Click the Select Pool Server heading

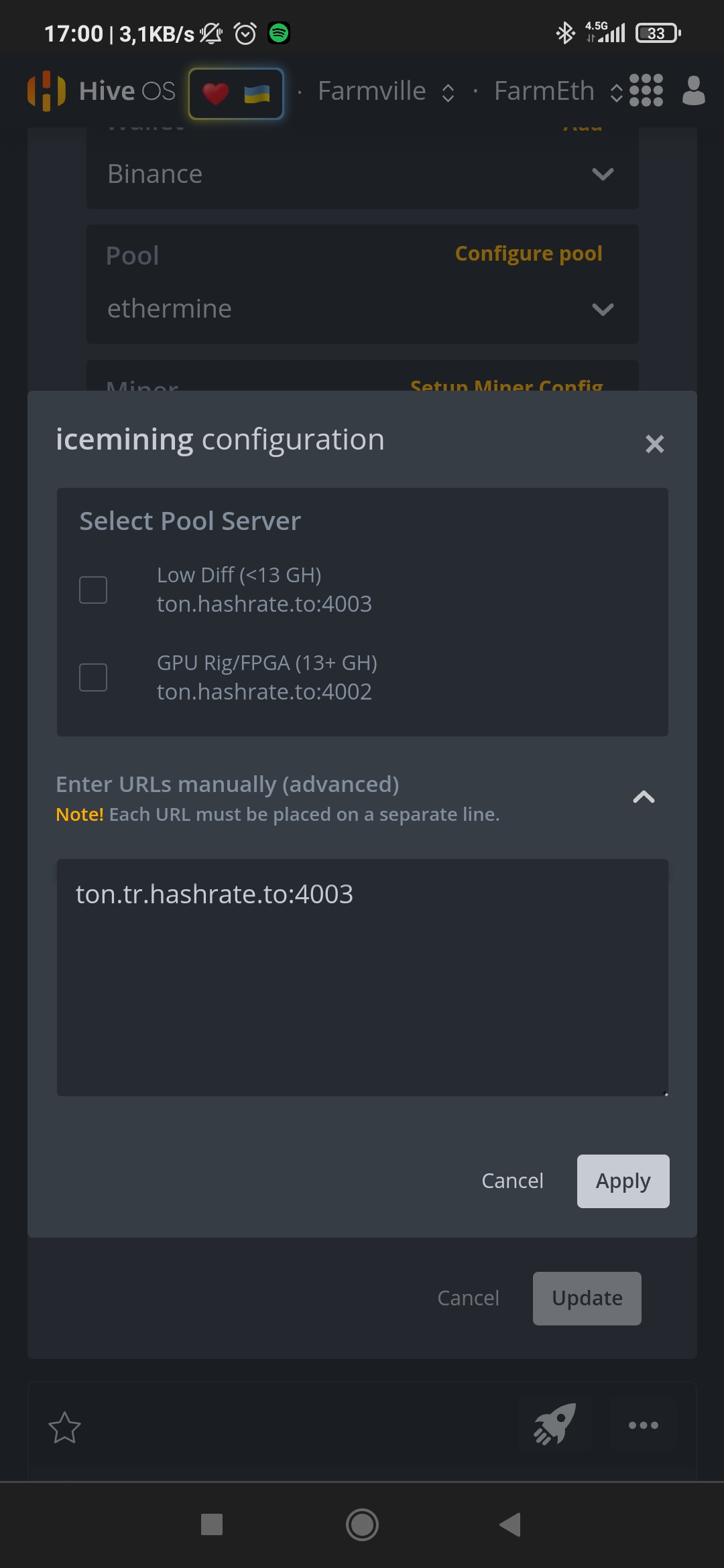point(190,521)
